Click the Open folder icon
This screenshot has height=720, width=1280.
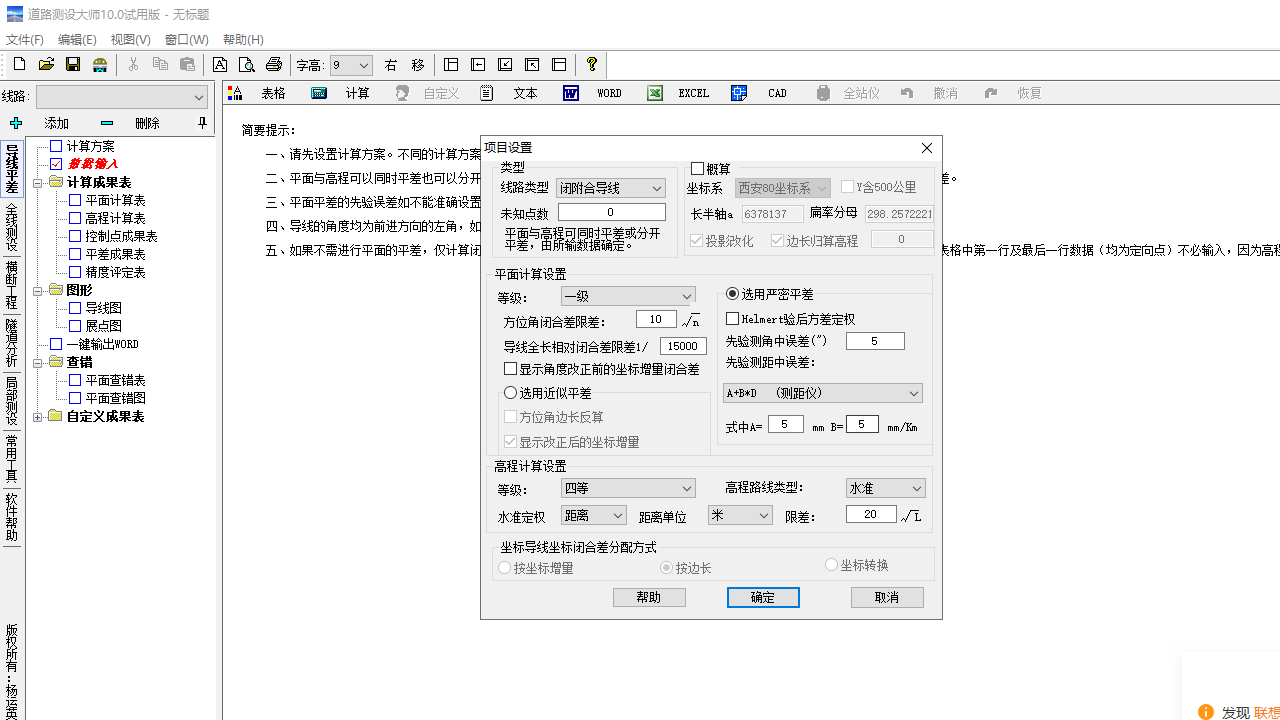(46, 65)
